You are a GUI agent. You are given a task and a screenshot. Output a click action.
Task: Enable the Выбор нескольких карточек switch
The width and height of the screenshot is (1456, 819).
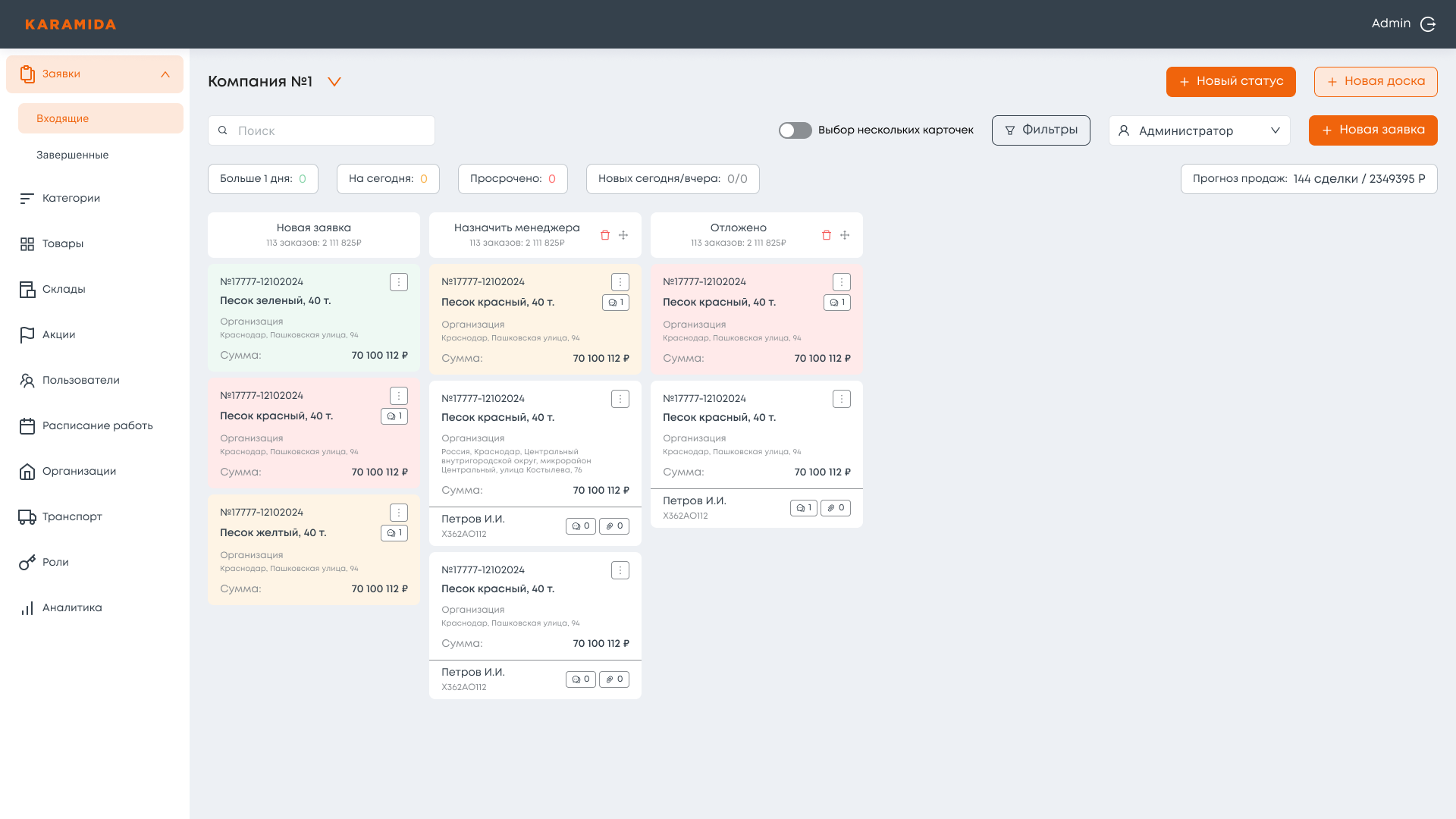pyautogui.click(x=795, y=130)
